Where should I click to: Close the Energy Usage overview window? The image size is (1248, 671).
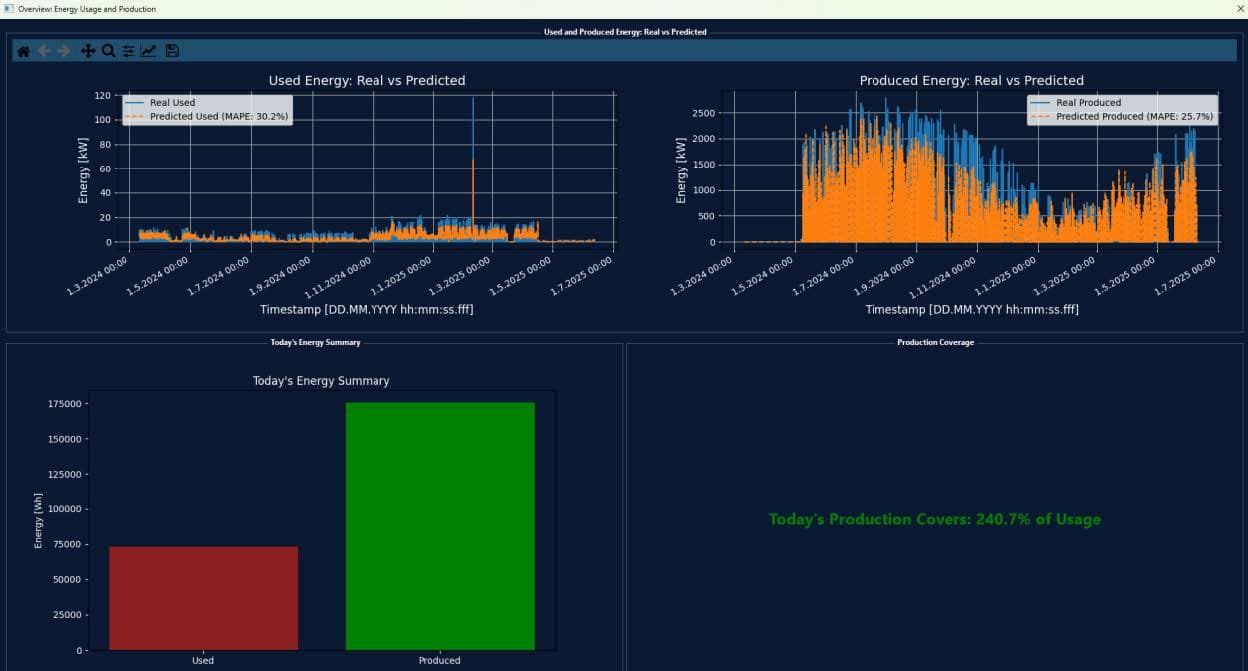(1239, 9)
